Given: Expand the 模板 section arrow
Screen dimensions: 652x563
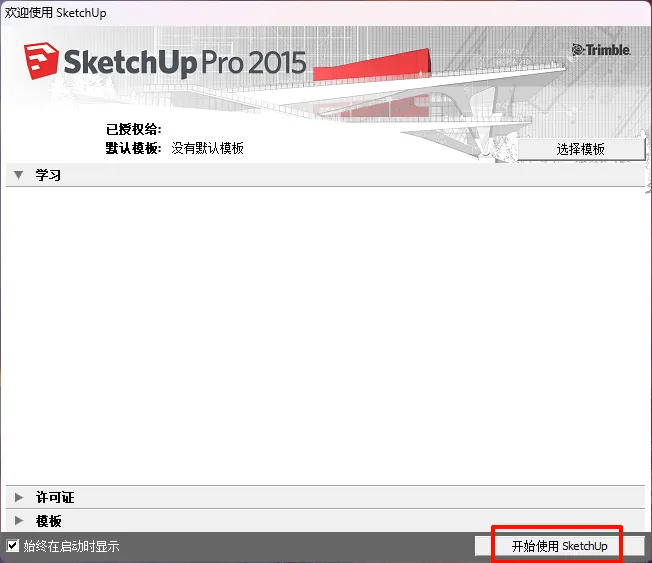Looking at the screenshot, I should pyautogui.click(x=19, y=521).
